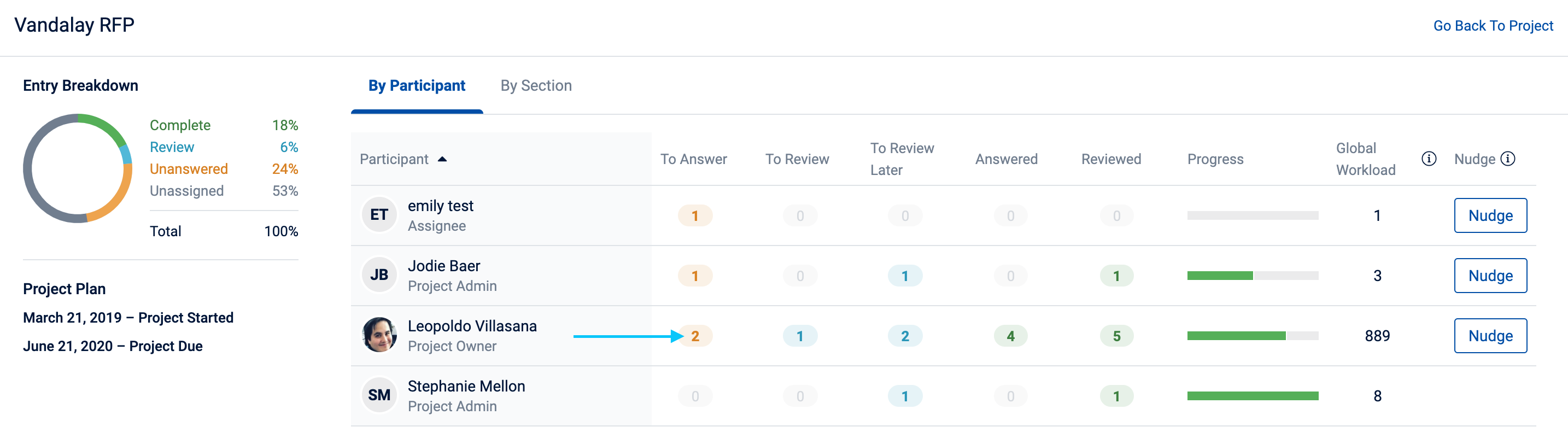The width and height of the screenshot is (1568, 444).
Task: Click the Nudge column info icon
Action: [1508, 159]
